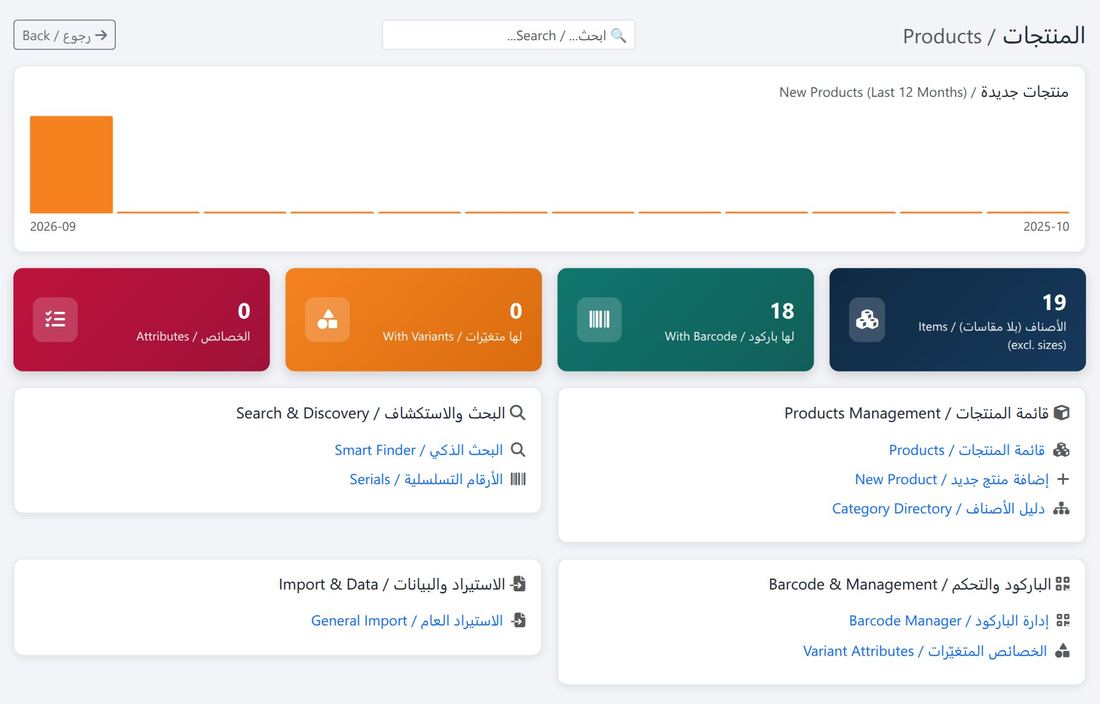
Task: Click the barcode icon beside Serials link
Action: pyautogui.click(x=518, y=479)
